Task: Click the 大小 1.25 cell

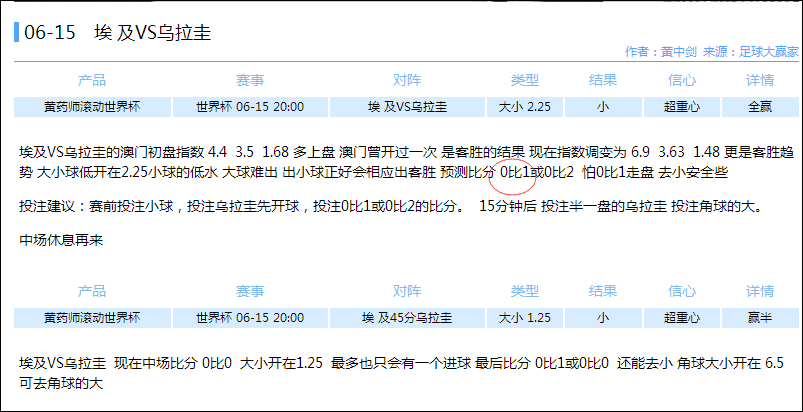Action: coord(525,318)
